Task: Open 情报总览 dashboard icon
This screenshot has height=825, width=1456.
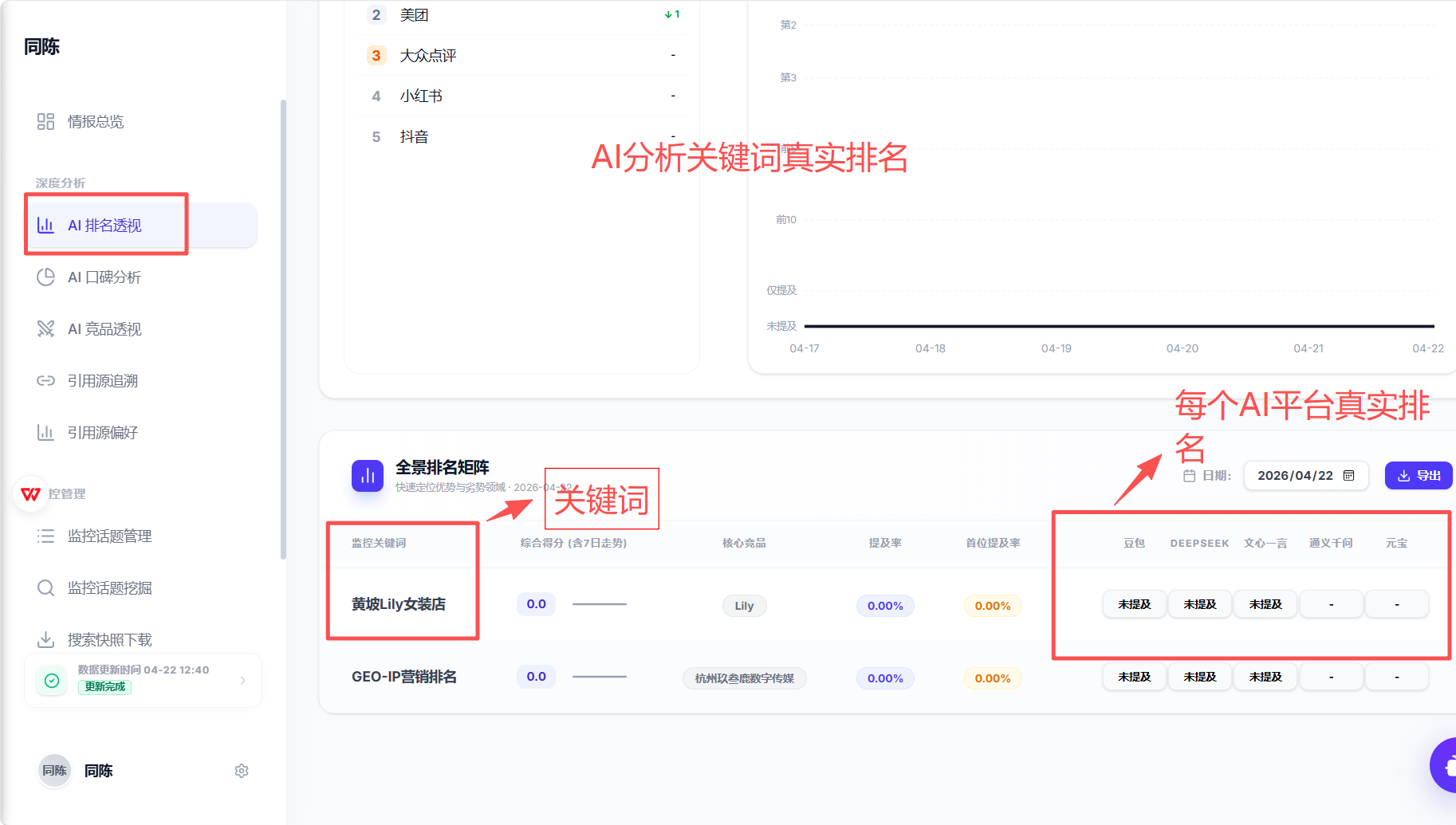Action: click(x=45, y=122)
